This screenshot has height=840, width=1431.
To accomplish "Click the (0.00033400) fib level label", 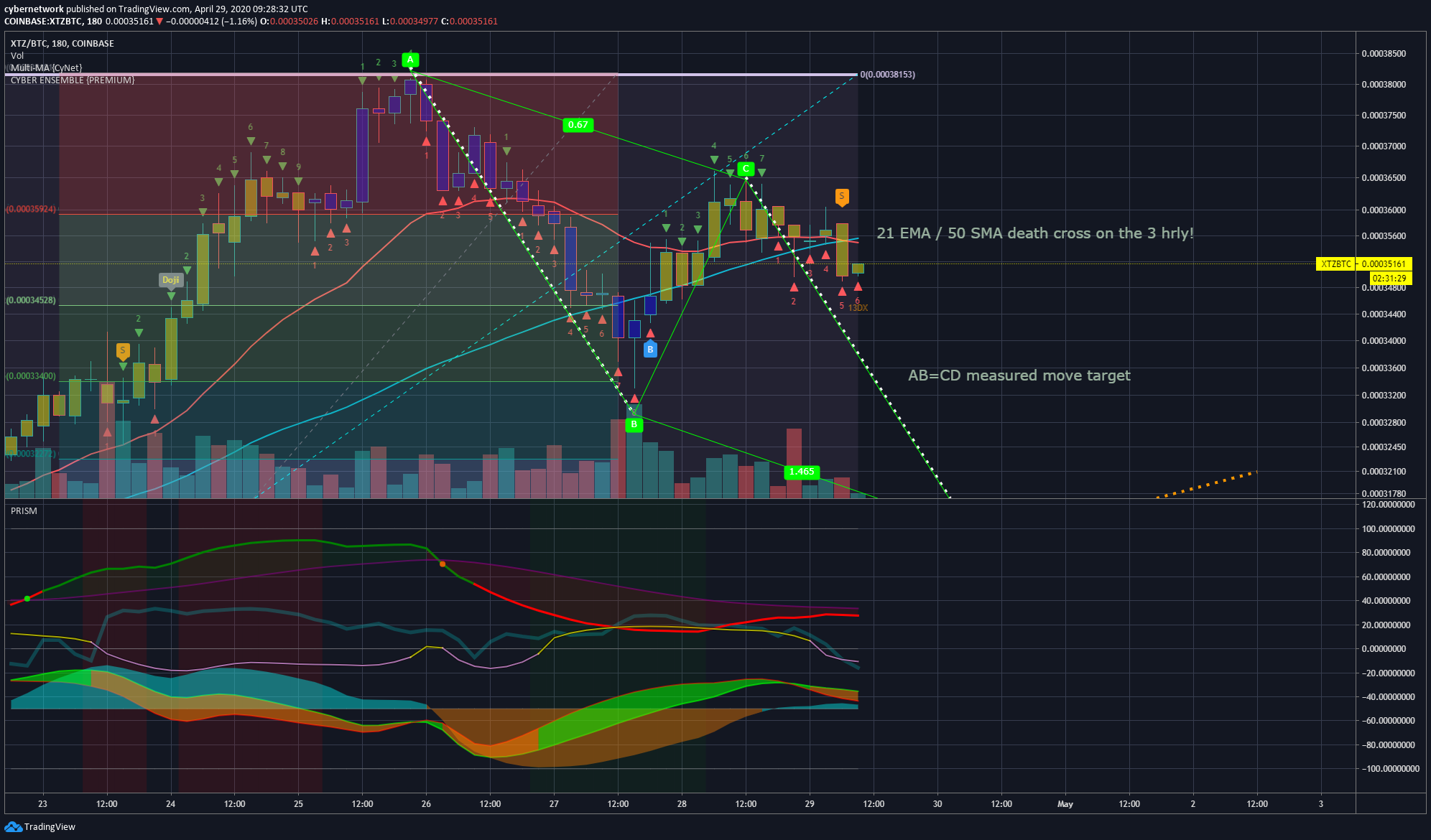I will click(31, 375).
